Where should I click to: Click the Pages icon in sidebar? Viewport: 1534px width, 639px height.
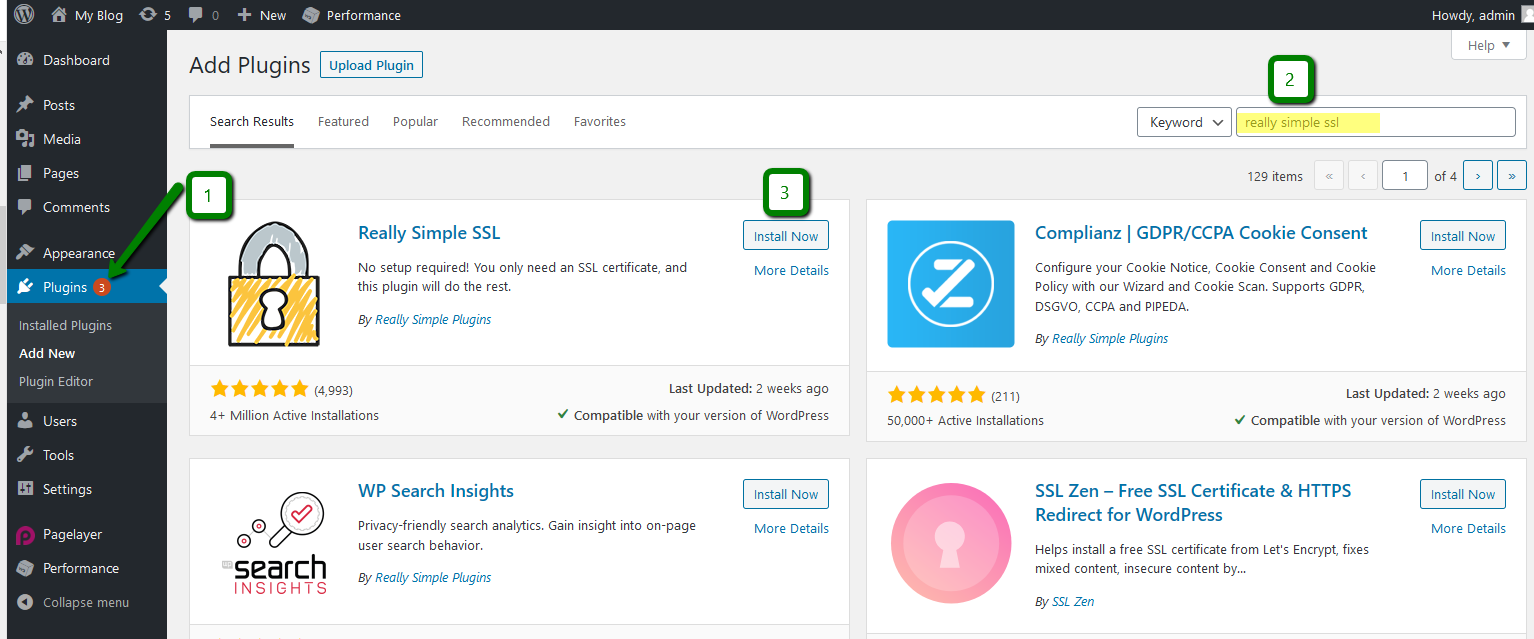25,173
